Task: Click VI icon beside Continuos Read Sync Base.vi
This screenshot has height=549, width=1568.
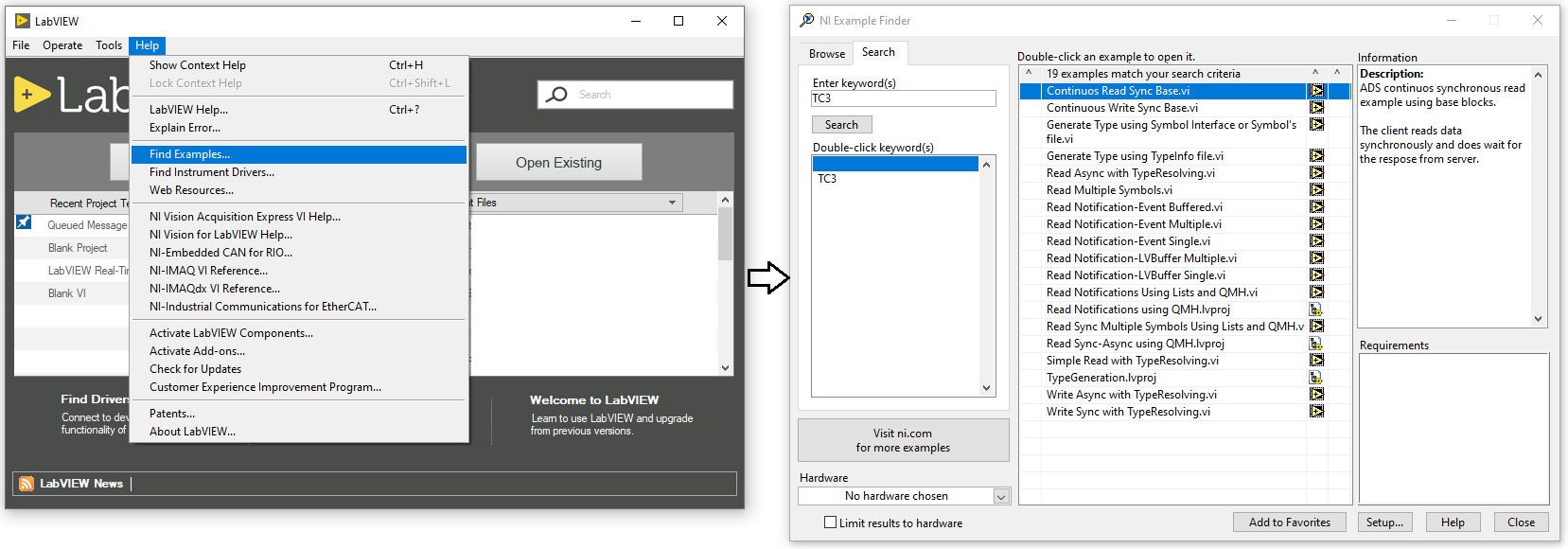Action: point(1316,91)
